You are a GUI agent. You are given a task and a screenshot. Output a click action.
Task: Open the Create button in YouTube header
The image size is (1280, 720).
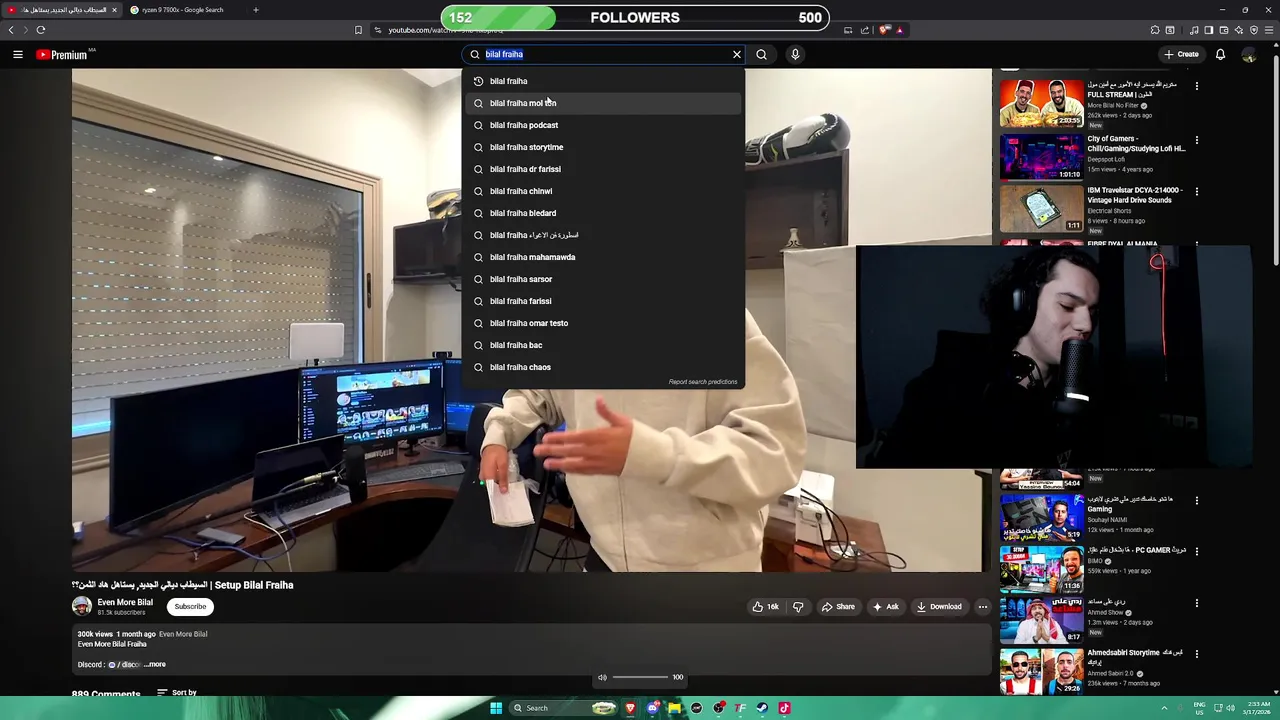(1181, 54)
